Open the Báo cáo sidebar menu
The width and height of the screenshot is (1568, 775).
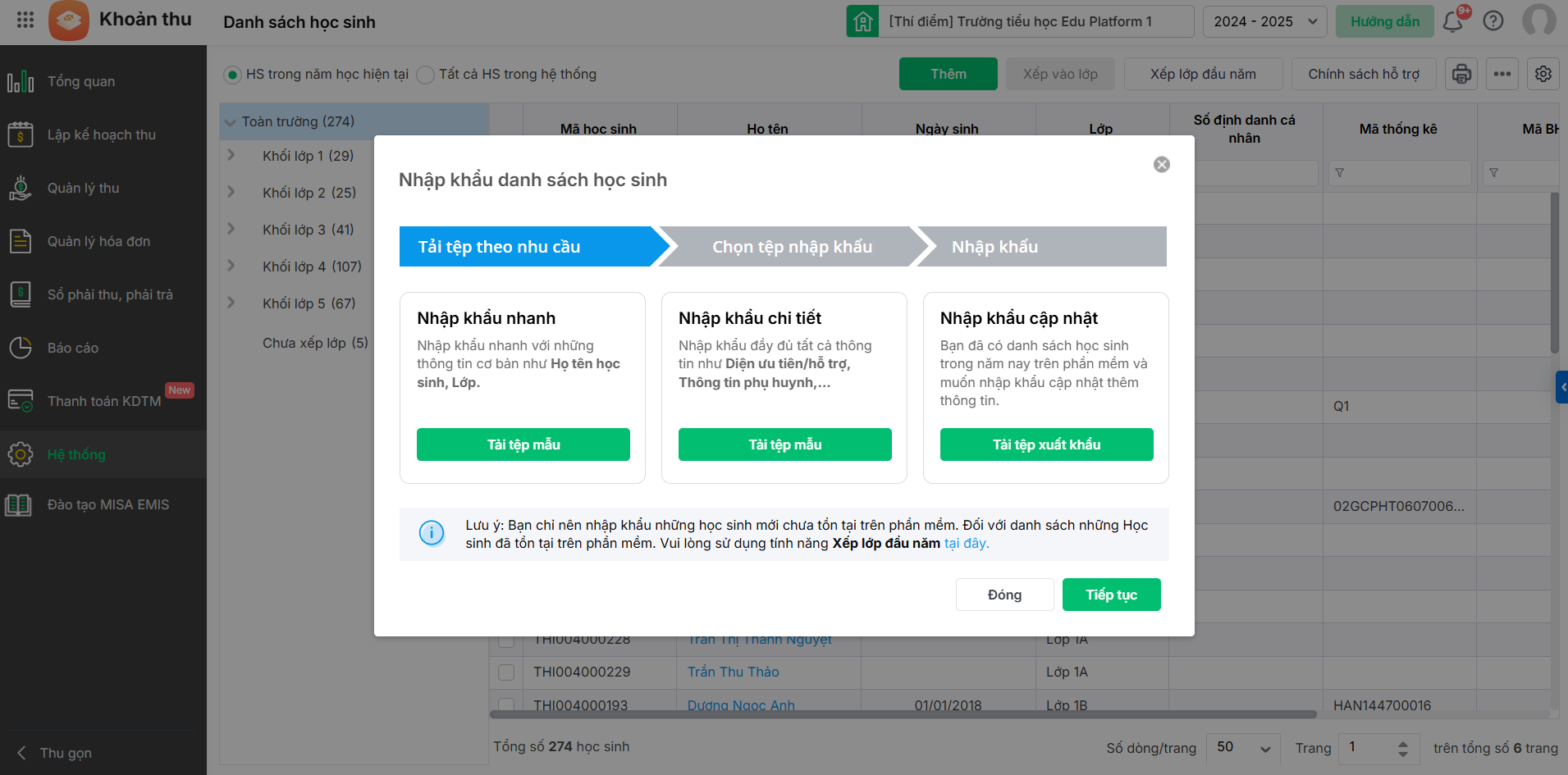[x=73, y=348]
